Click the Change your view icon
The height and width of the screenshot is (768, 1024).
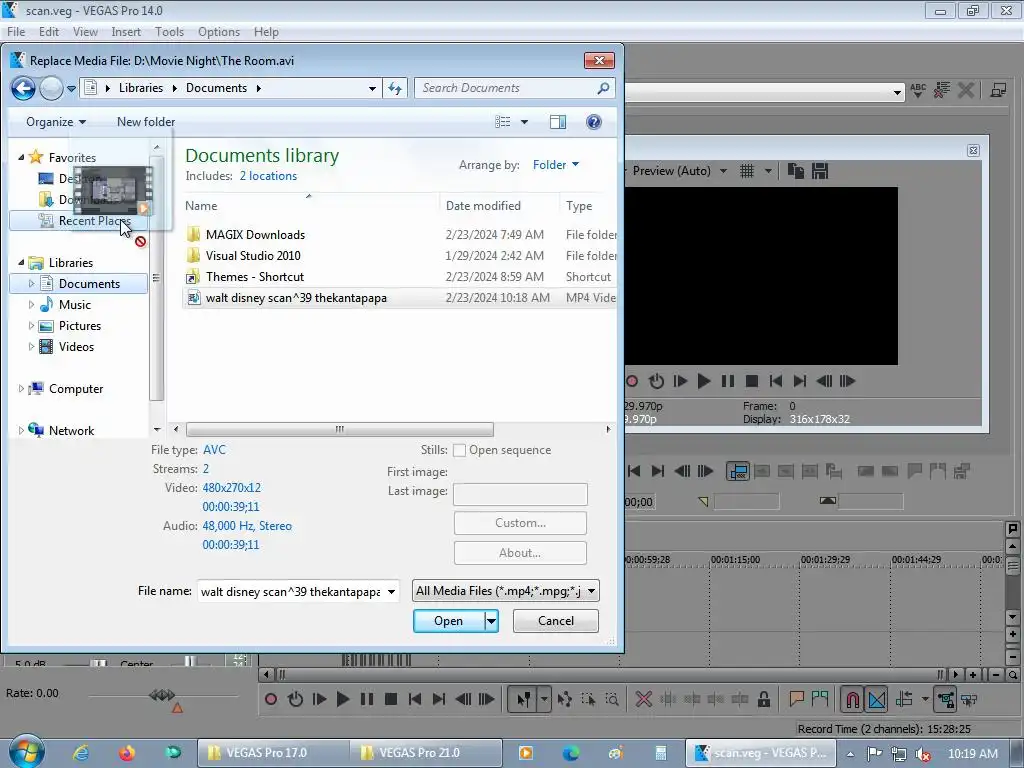pyautogui.click(x=502, y=122)
